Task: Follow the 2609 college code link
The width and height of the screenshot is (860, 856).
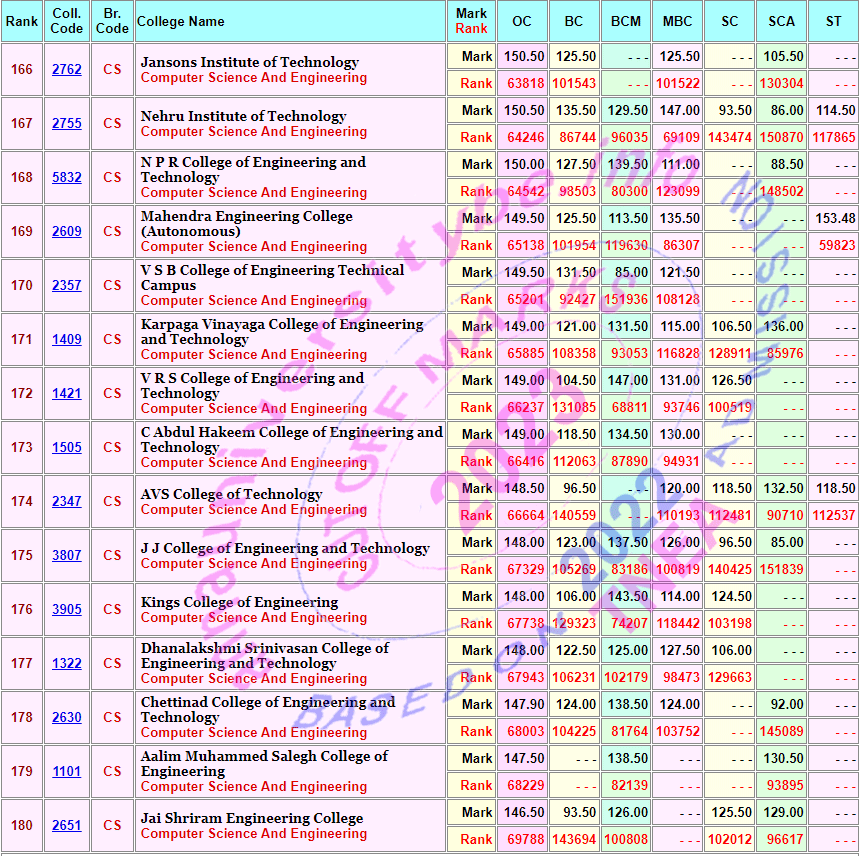Action: (67, 231)
